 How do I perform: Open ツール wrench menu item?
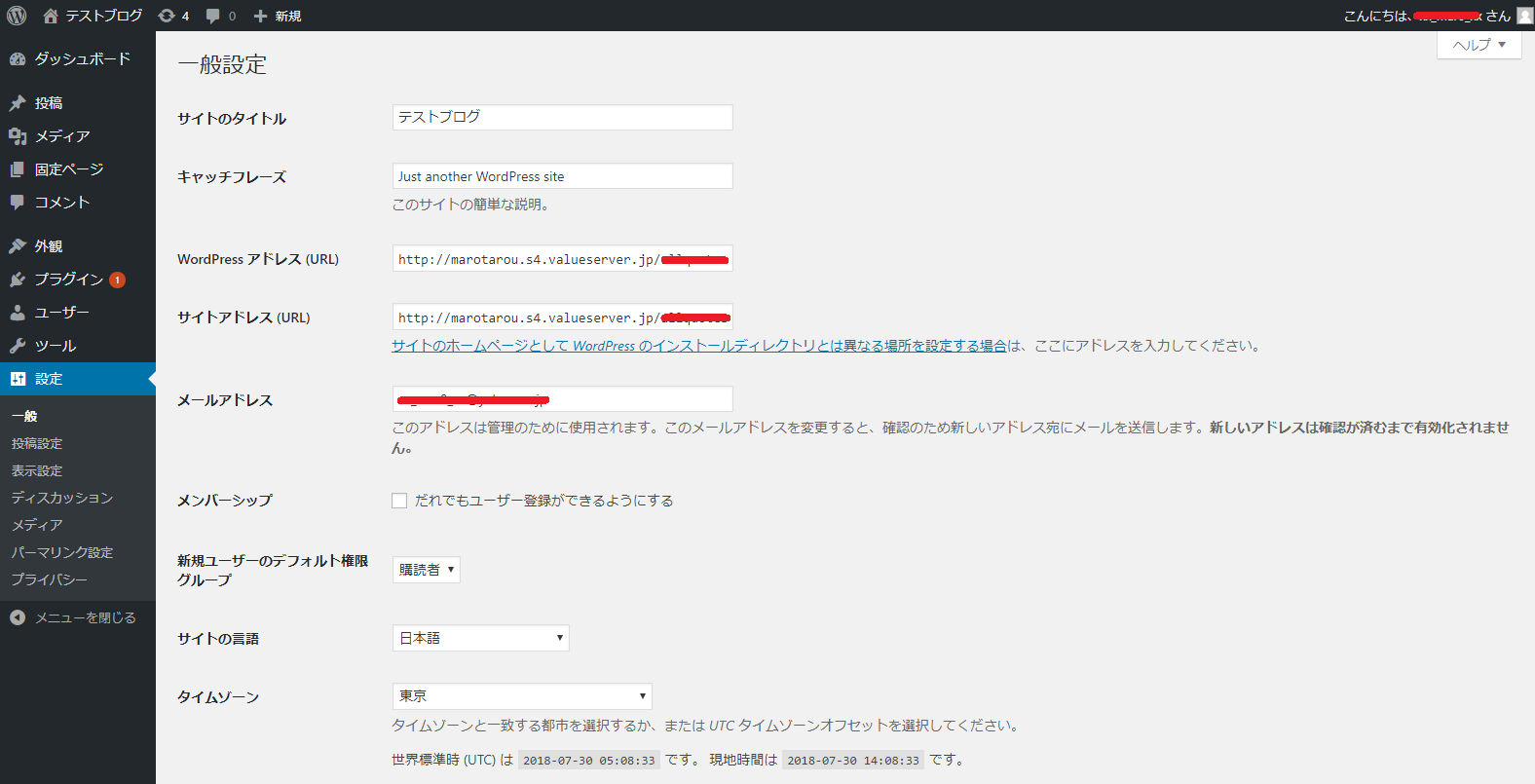click(55, 346)
